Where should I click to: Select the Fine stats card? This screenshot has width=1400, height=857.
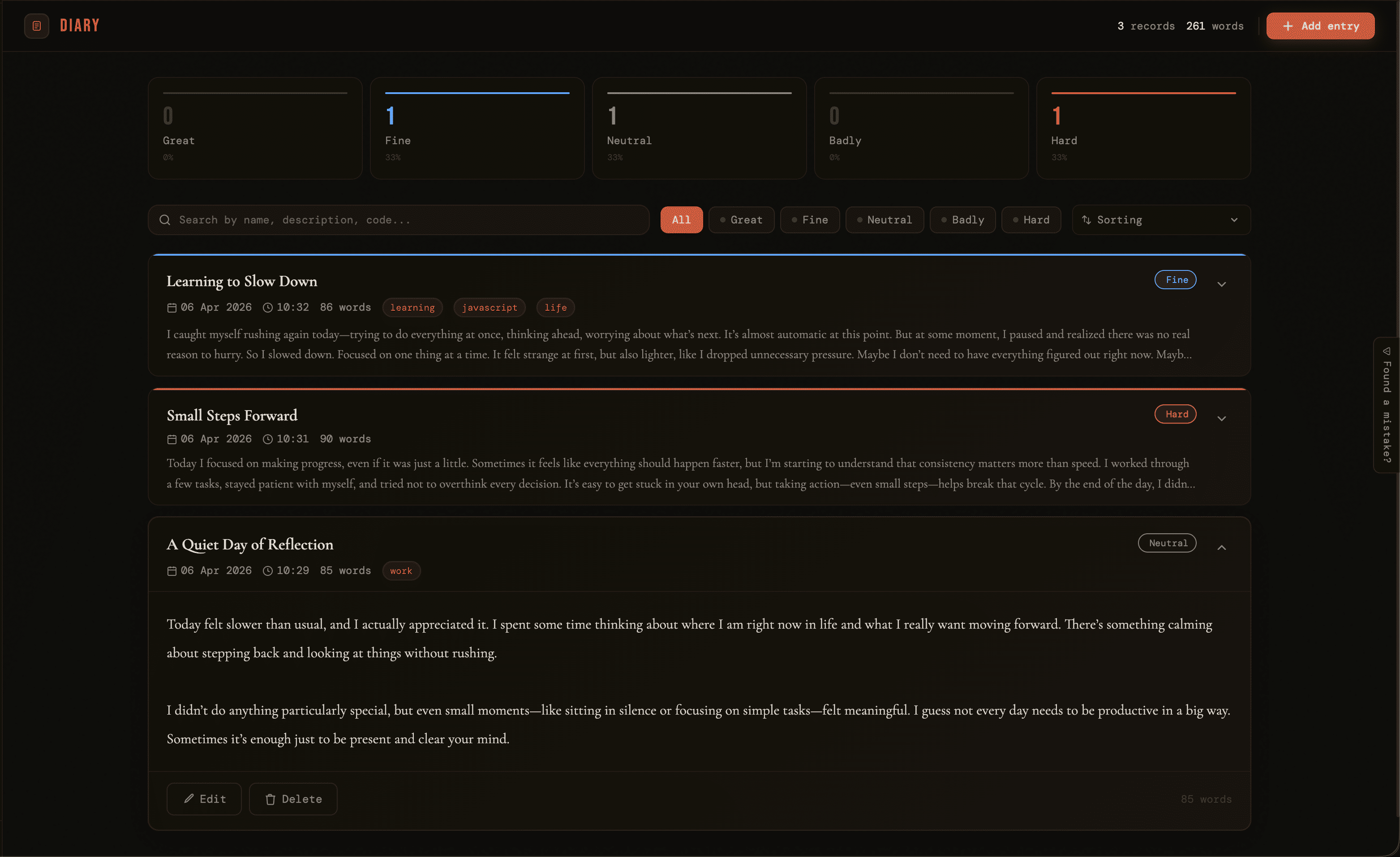pos(477,129)
